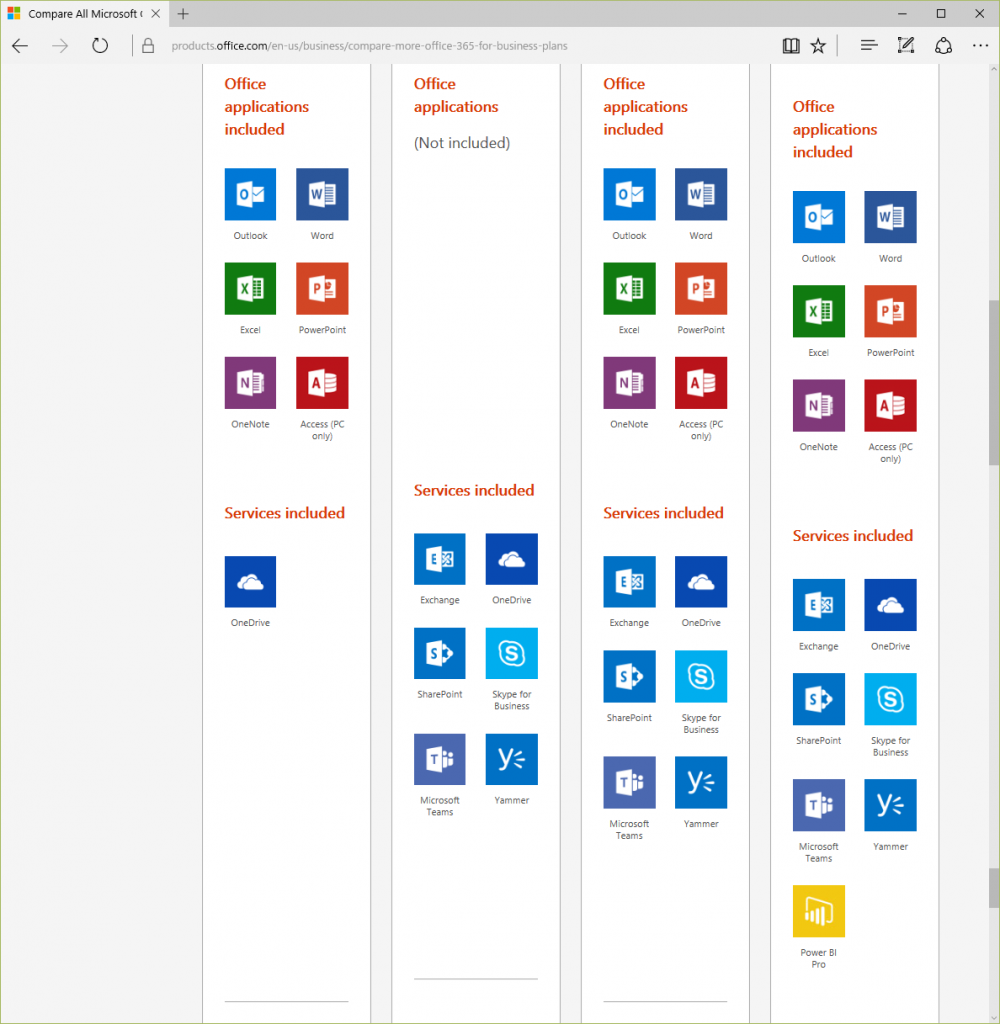Select the OneNote icon in the third plan column

point(629,383)
